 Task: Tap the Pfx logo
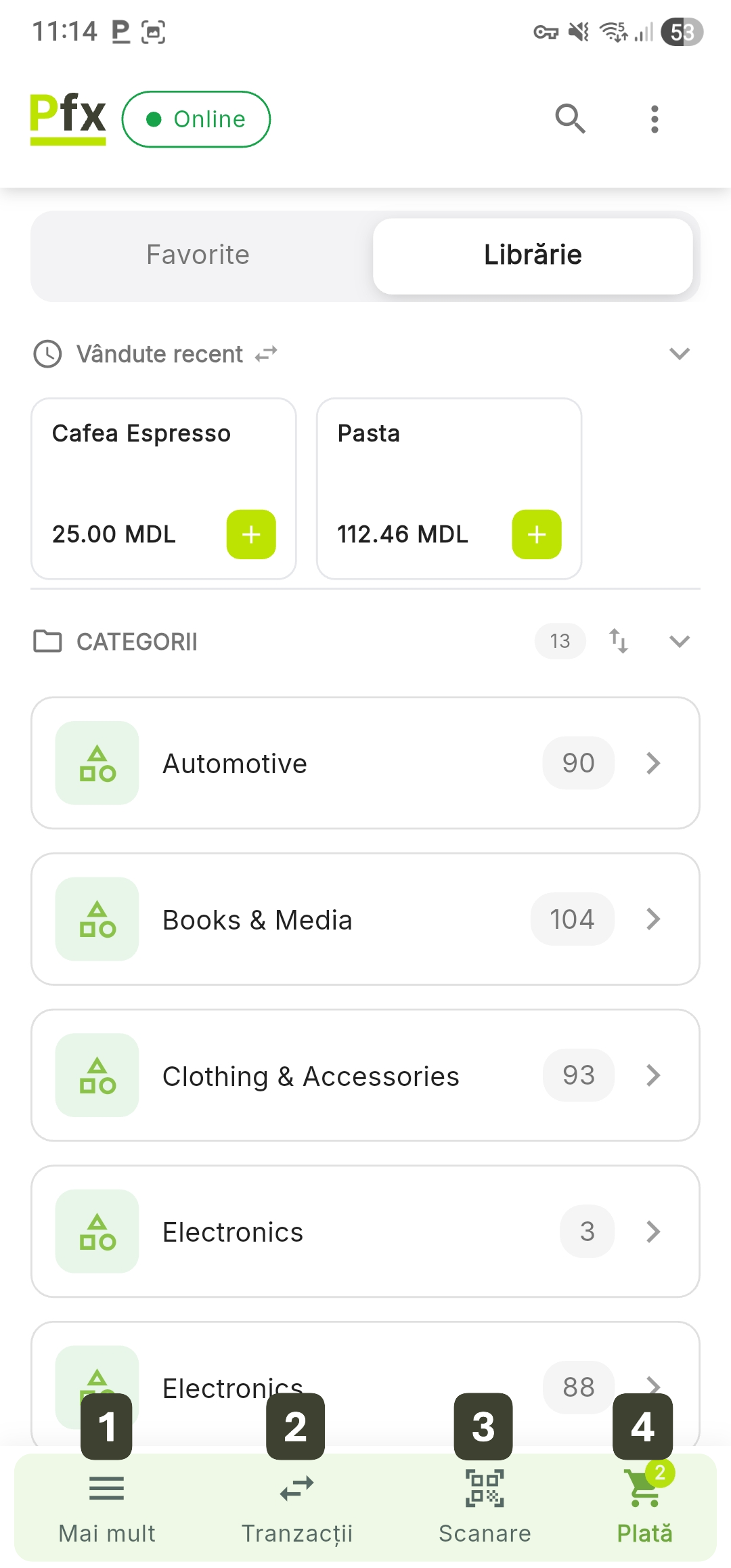pyautogui.click(x=68, y=118)
